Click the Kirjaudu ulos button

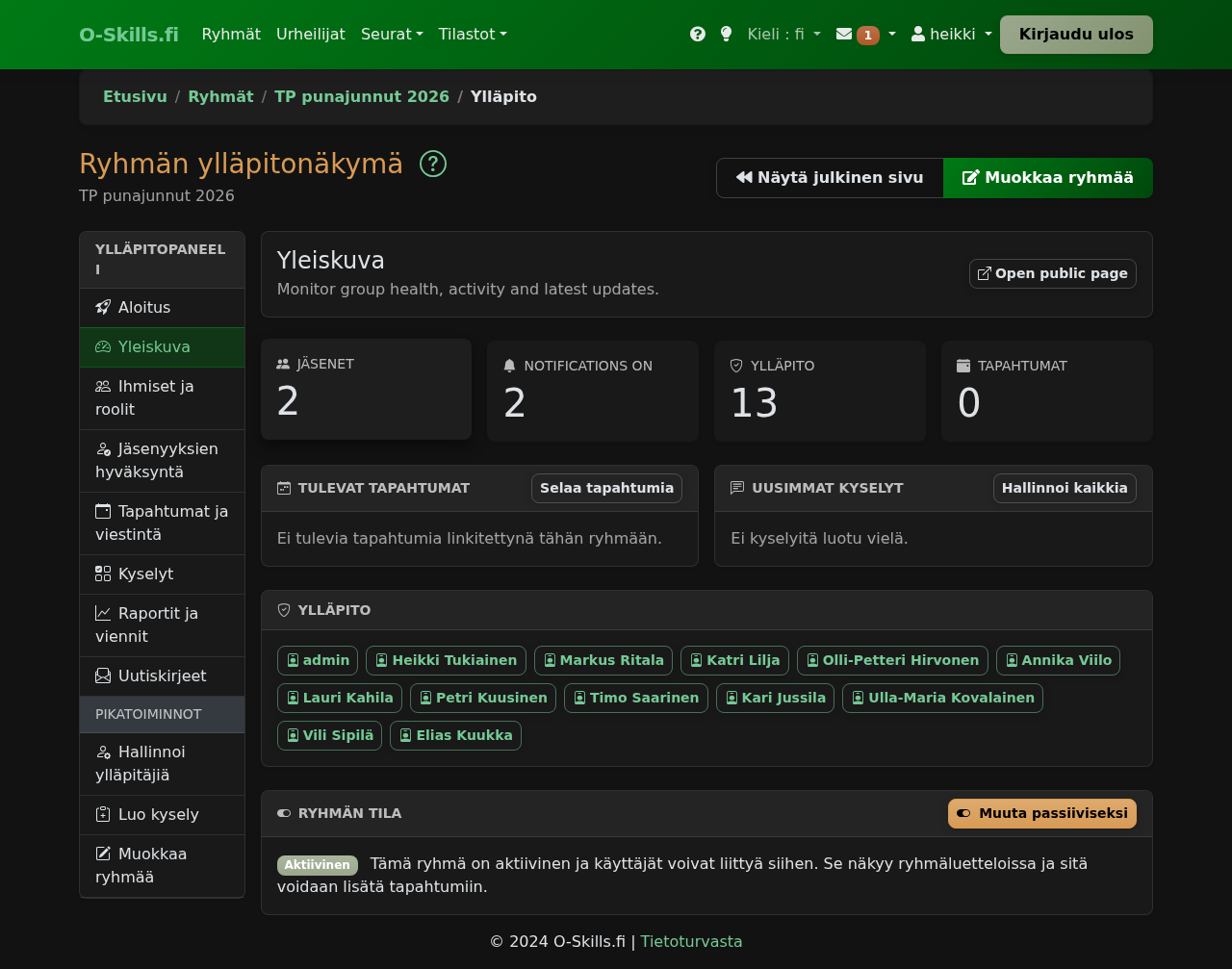(x=1075, y=34)
